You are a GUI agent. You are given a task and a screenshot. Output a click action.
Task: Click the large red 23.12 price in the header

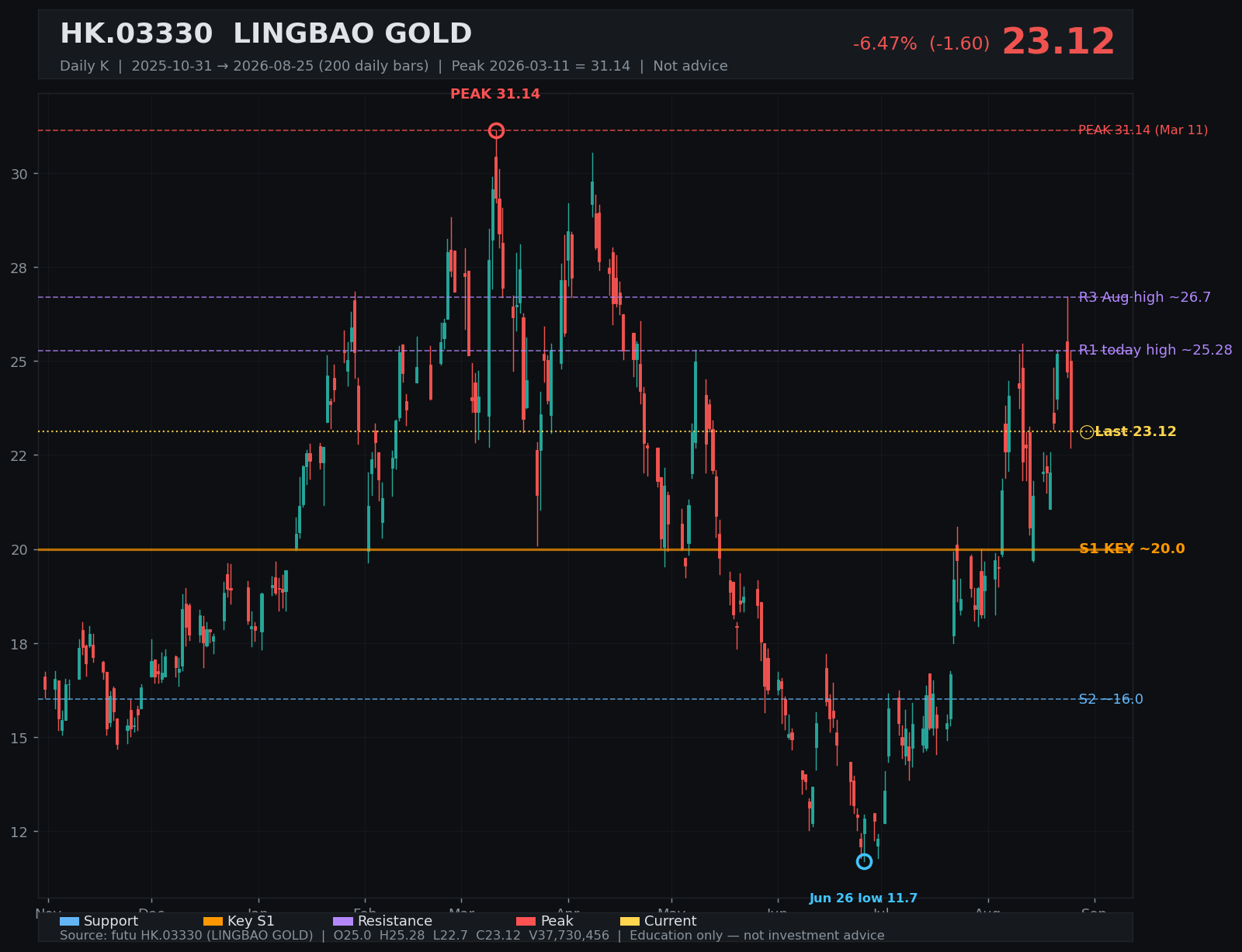click(1059, 42)
